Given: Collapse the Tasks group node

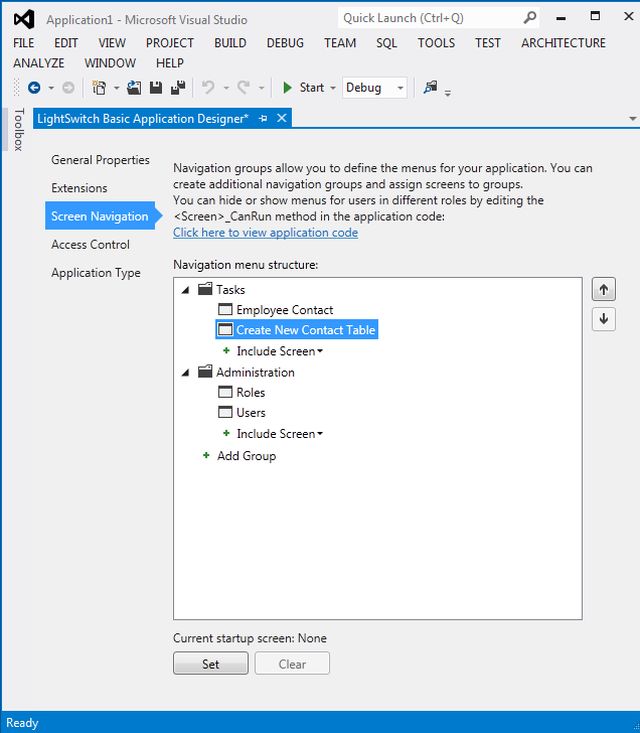Looking at the screenshot, I should [x=186, y=290].
